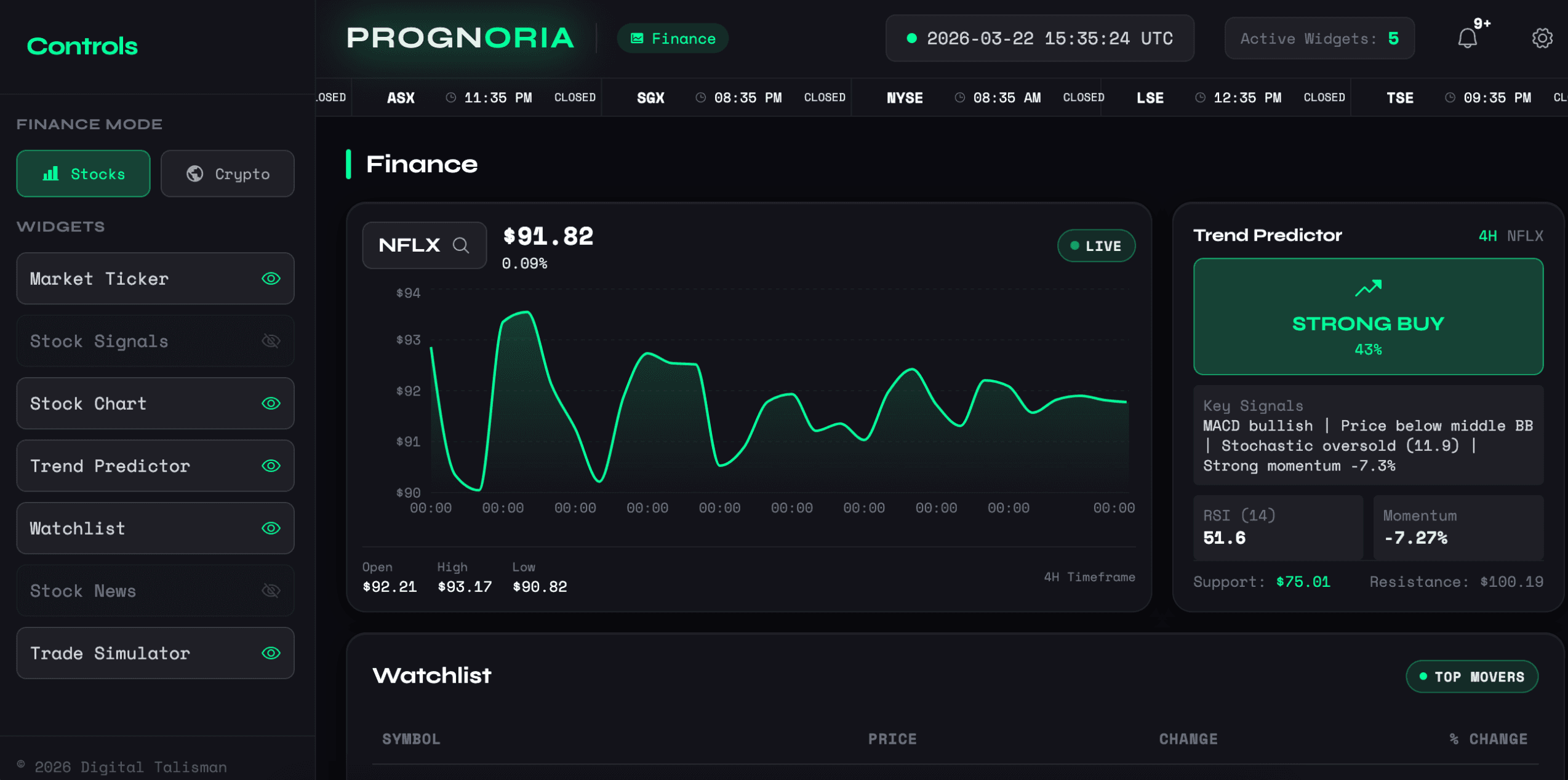Click the SYMBOL column header in Watchlist
Screen dimensions: 1568x780
pyautogui.click(x=411, y=739)
